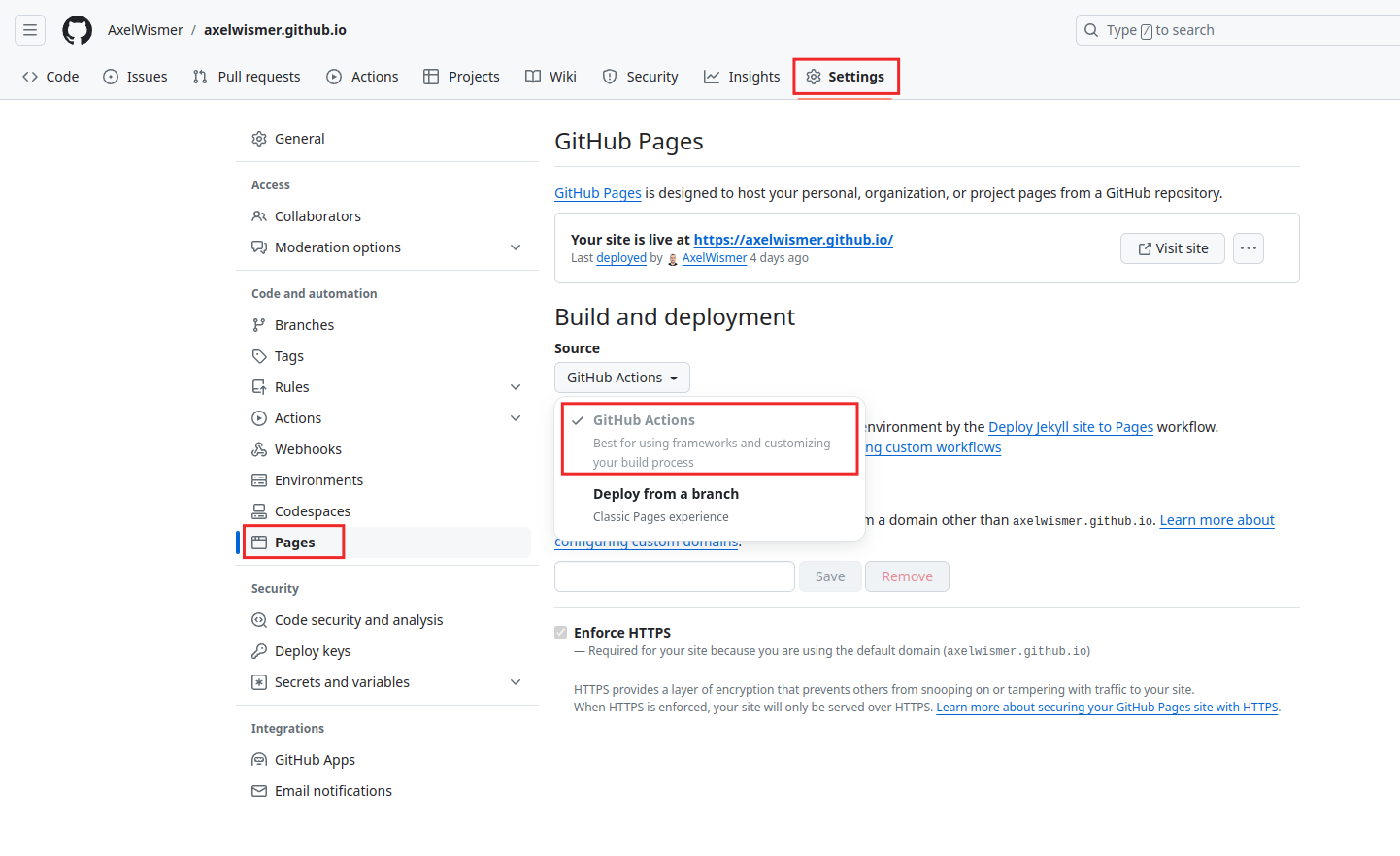Viewport: 1400px width, 856px height.
Task: Click the Code security shield-search icon
Action: click(x=259, y=620)
